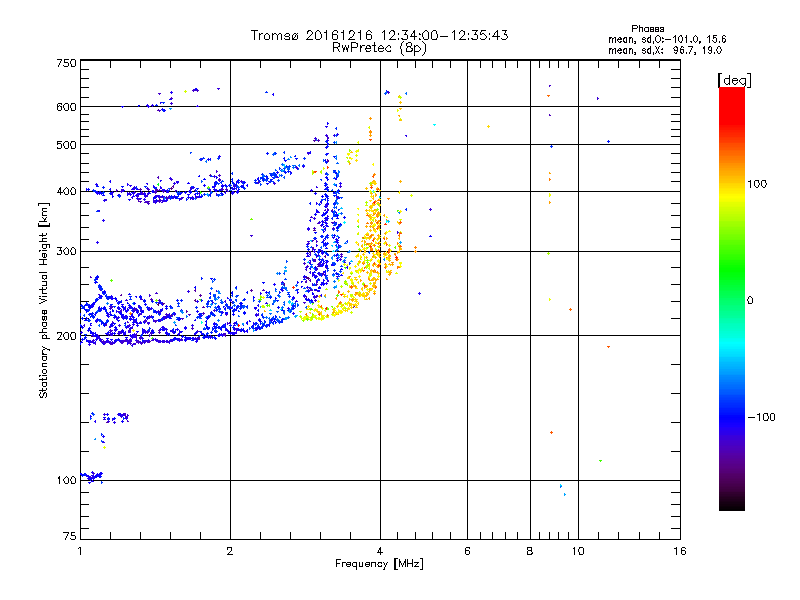
Task: Click x-axis tick label '10'
Action: click(x=578, y=551)
